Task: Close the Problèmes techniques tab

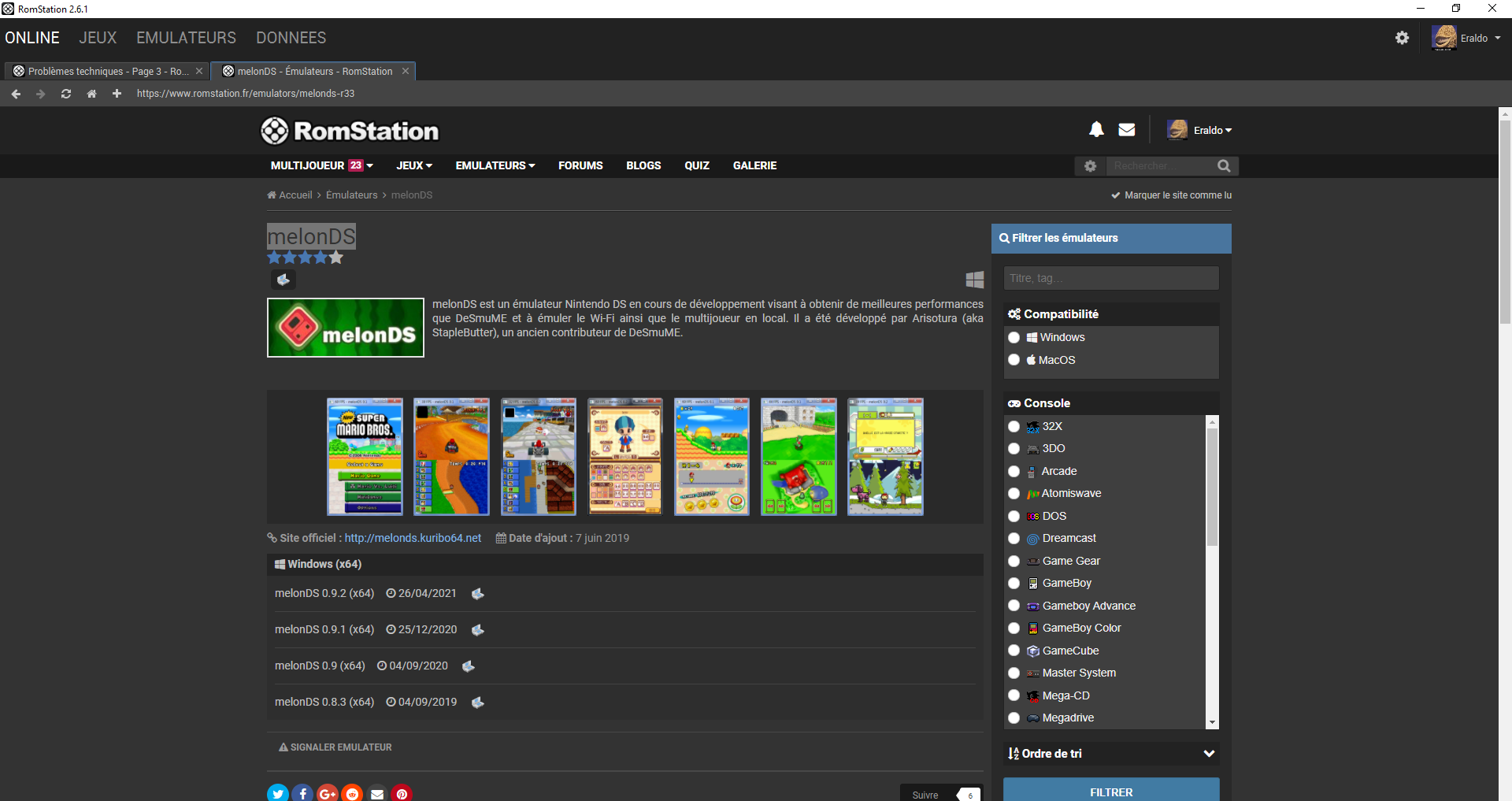Action: pos(199,71)
